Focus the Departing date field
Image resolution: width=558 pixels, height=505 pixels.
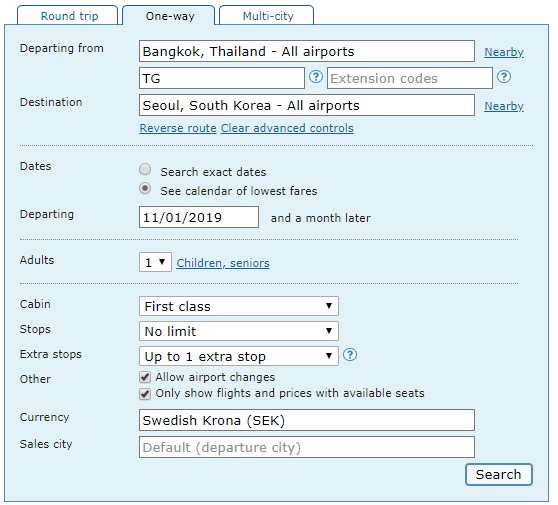(x=199, y=217)
